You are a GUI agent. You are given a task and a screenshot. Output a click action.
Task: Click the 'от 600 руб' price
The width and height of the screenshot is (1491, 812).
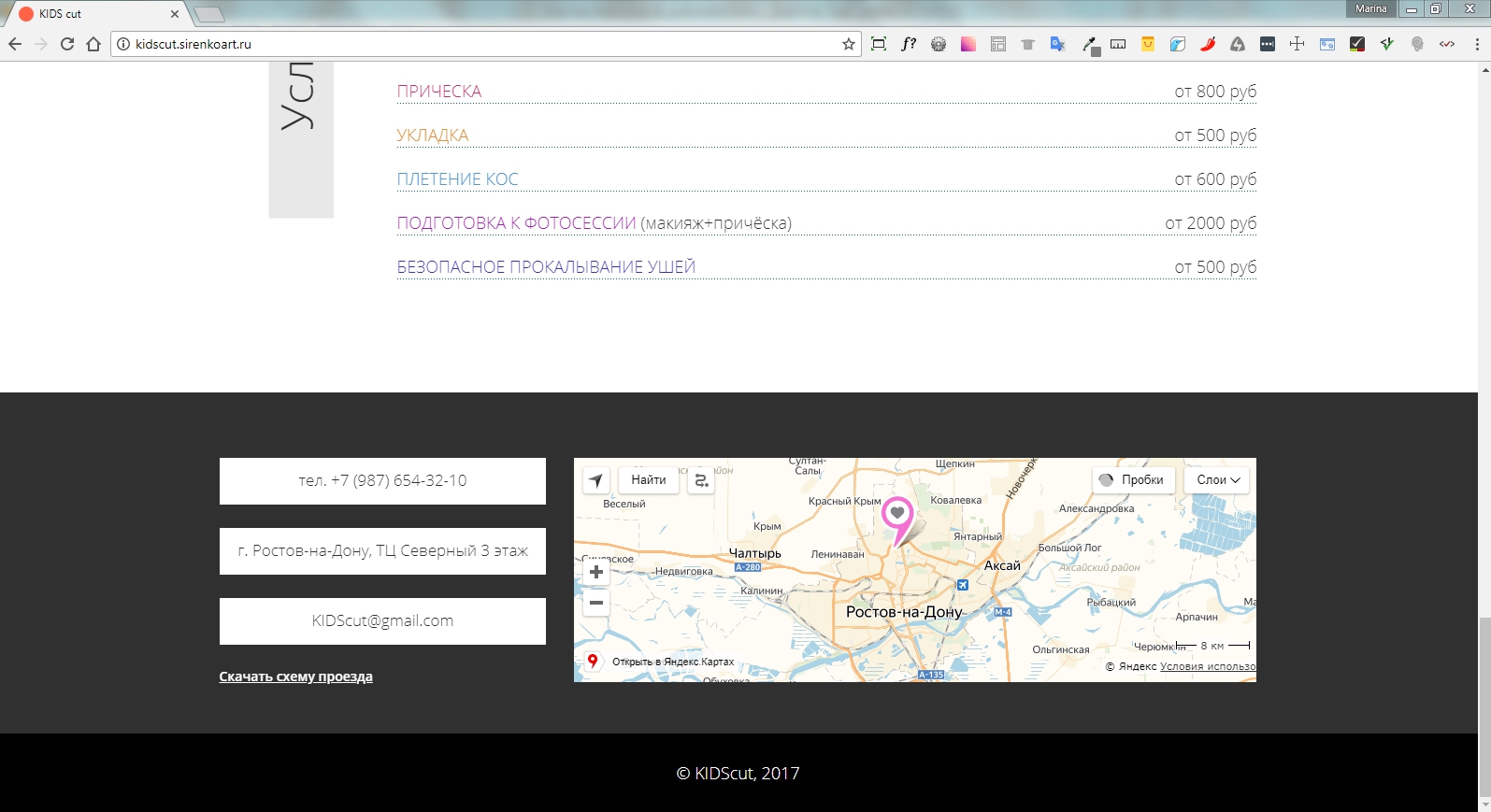pos(1215,179)
